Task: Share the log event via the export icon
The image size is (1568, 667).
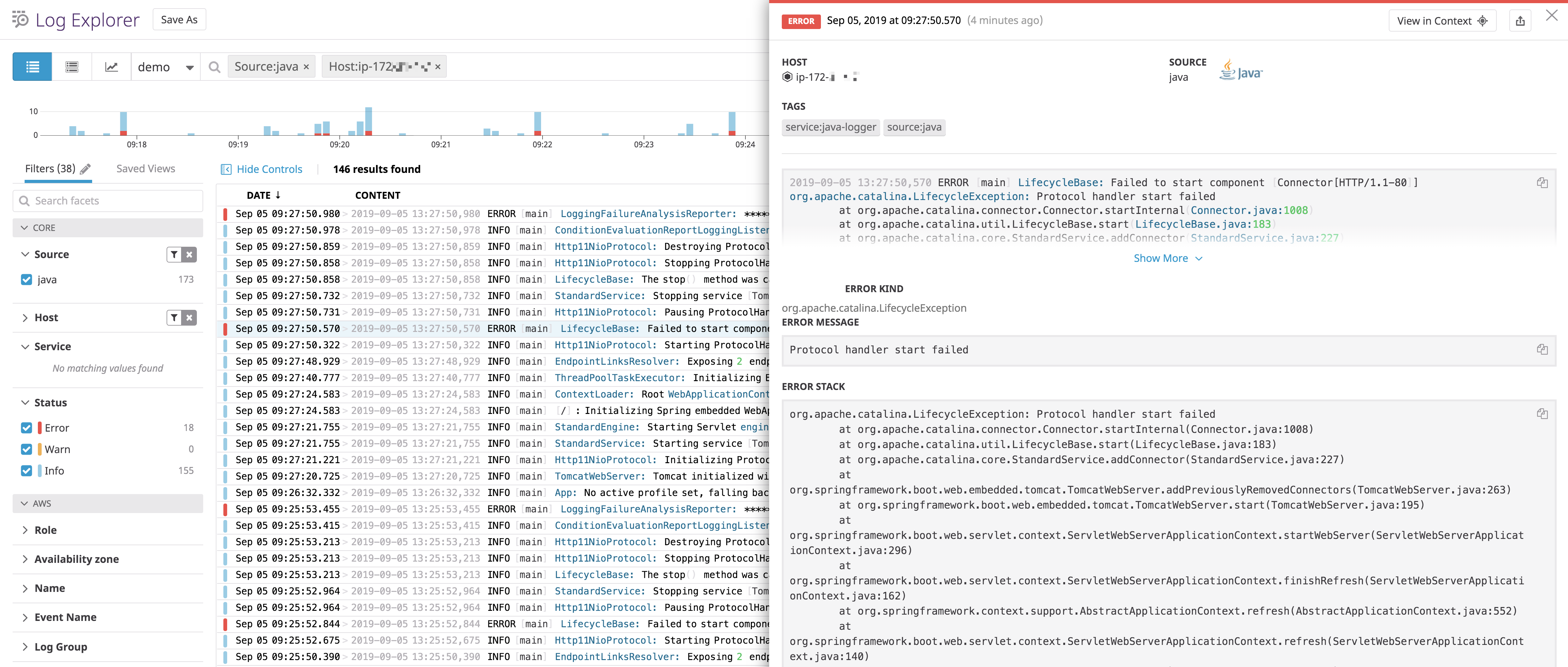Action: point(1521,20)
